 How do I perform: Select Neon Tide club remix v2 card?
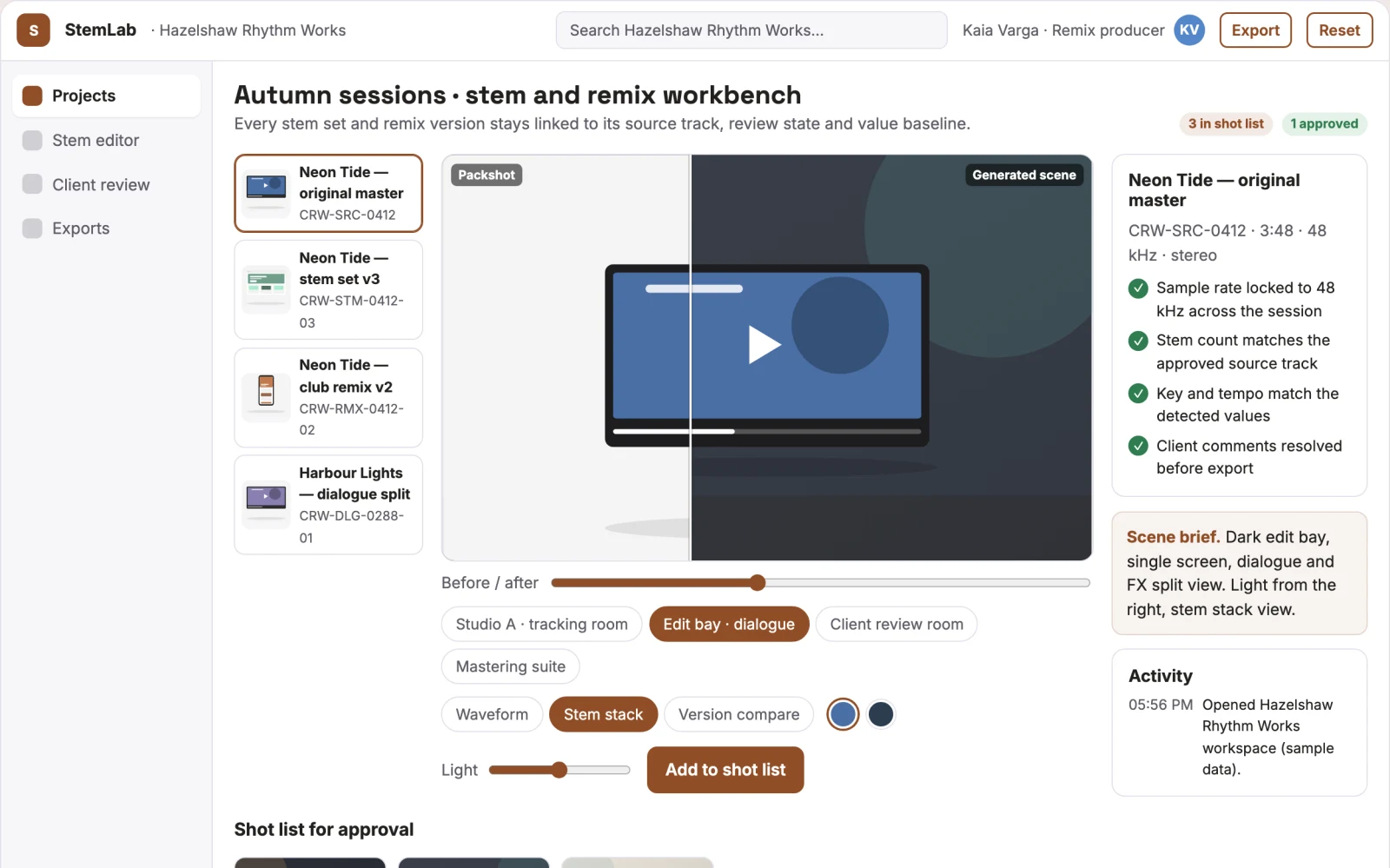click(x=328, y=397)
